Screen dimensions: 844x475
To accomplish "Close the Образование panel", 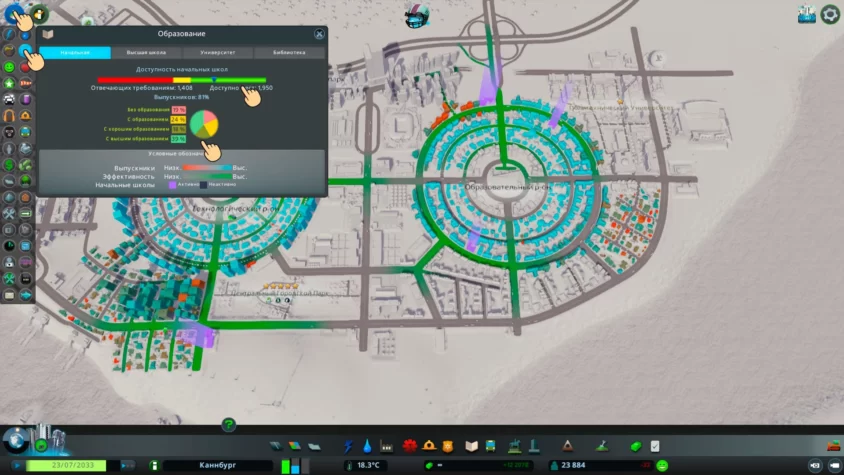I will click(319, 34).
